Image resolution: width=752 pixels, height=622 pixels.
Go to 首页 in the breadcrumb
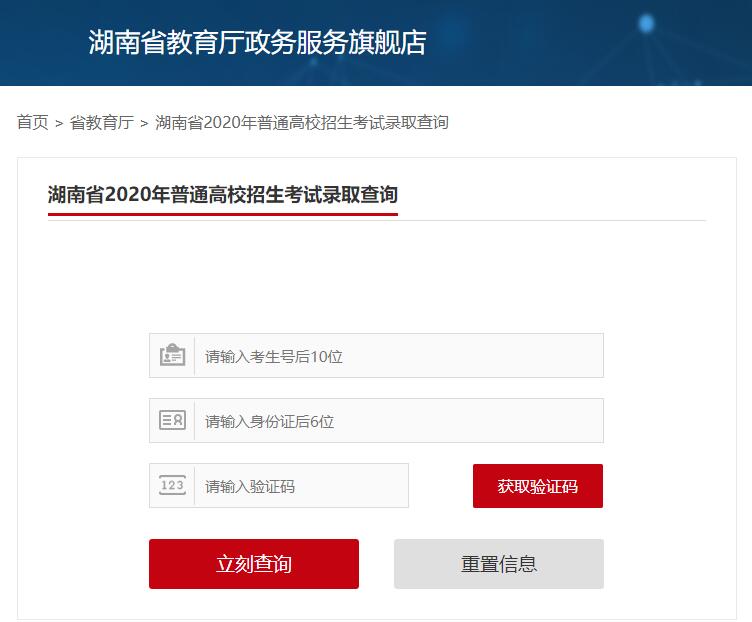click(x=33, y=122)
